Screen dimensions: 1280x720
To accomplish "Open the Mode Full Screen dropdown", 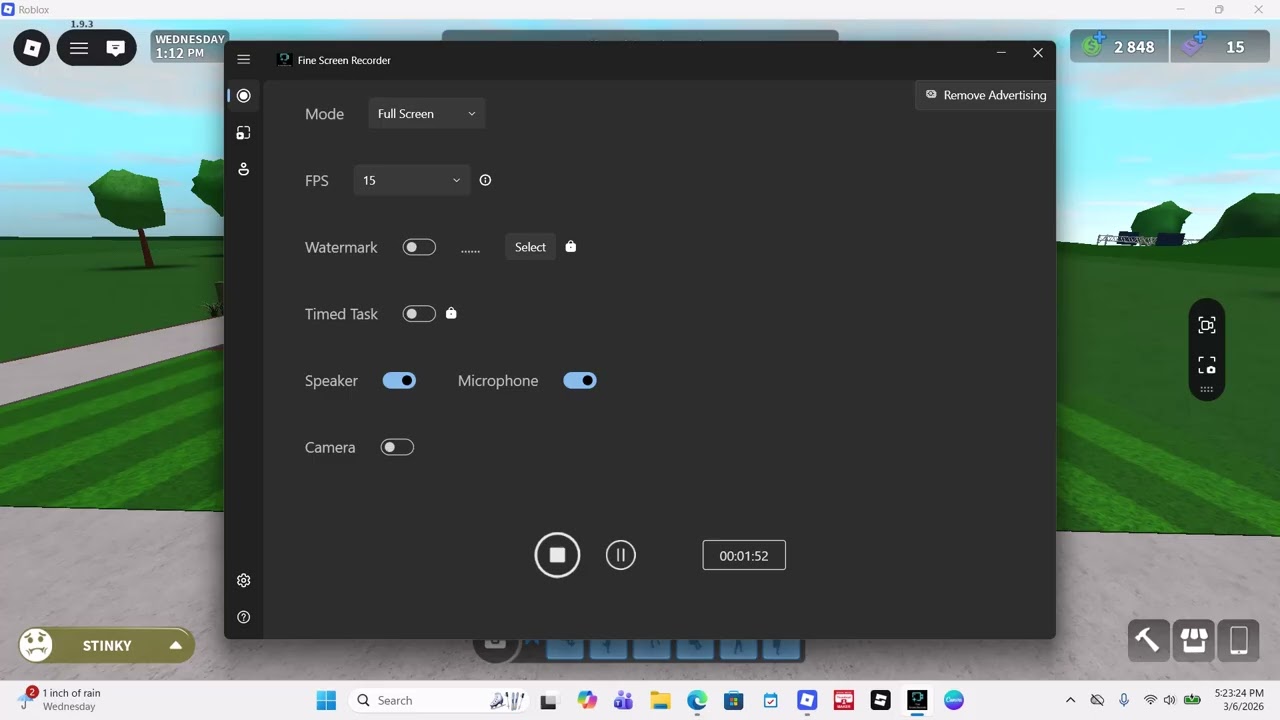I will (x=427, y=114).
